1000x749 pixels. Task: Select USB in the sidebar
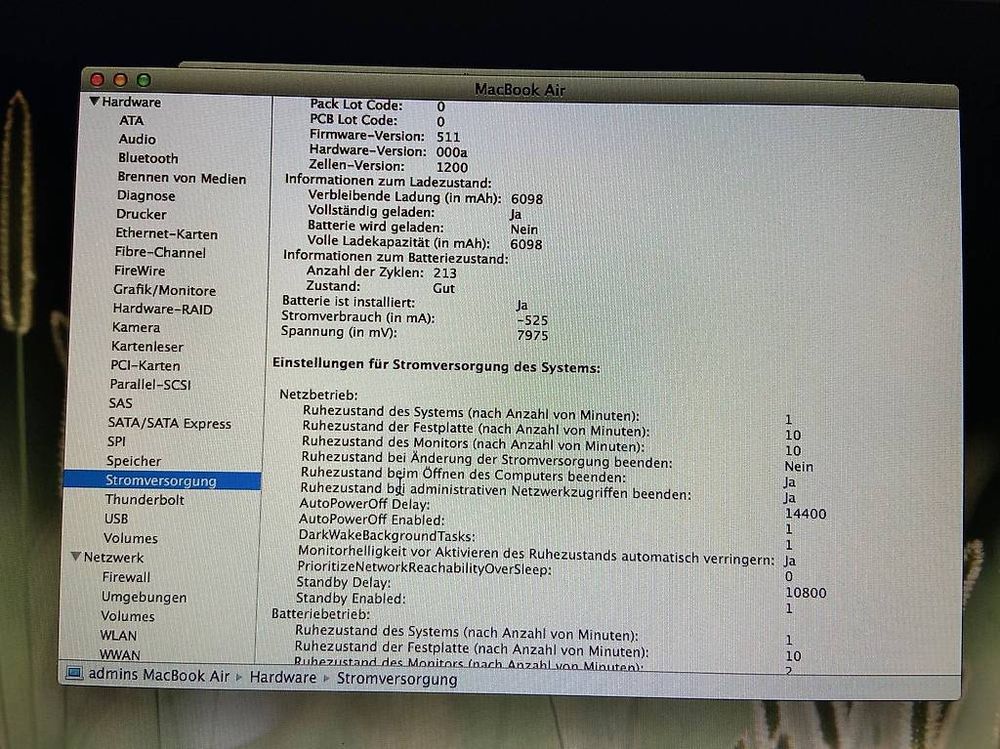(116, 519)
